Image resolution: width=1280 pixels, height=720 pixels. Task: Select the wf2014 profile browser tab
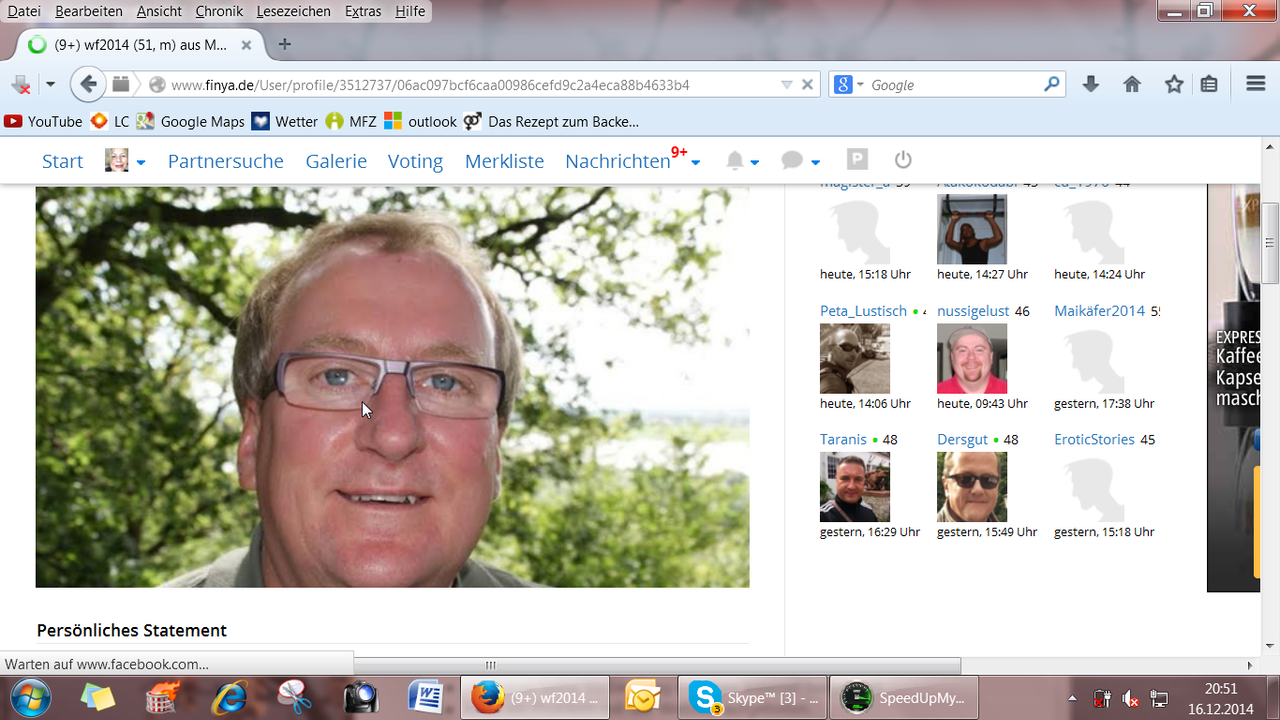point(140,45)
